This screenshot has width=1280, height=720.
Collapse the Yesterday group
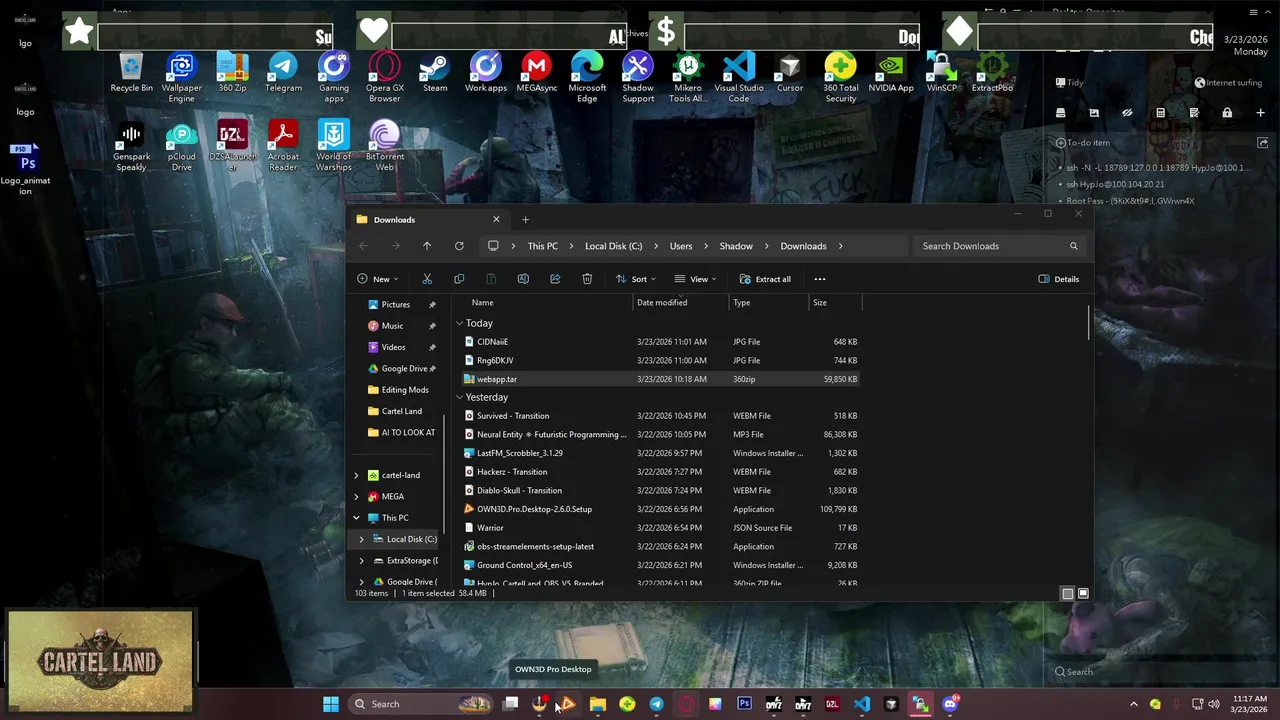pos(460,397)
